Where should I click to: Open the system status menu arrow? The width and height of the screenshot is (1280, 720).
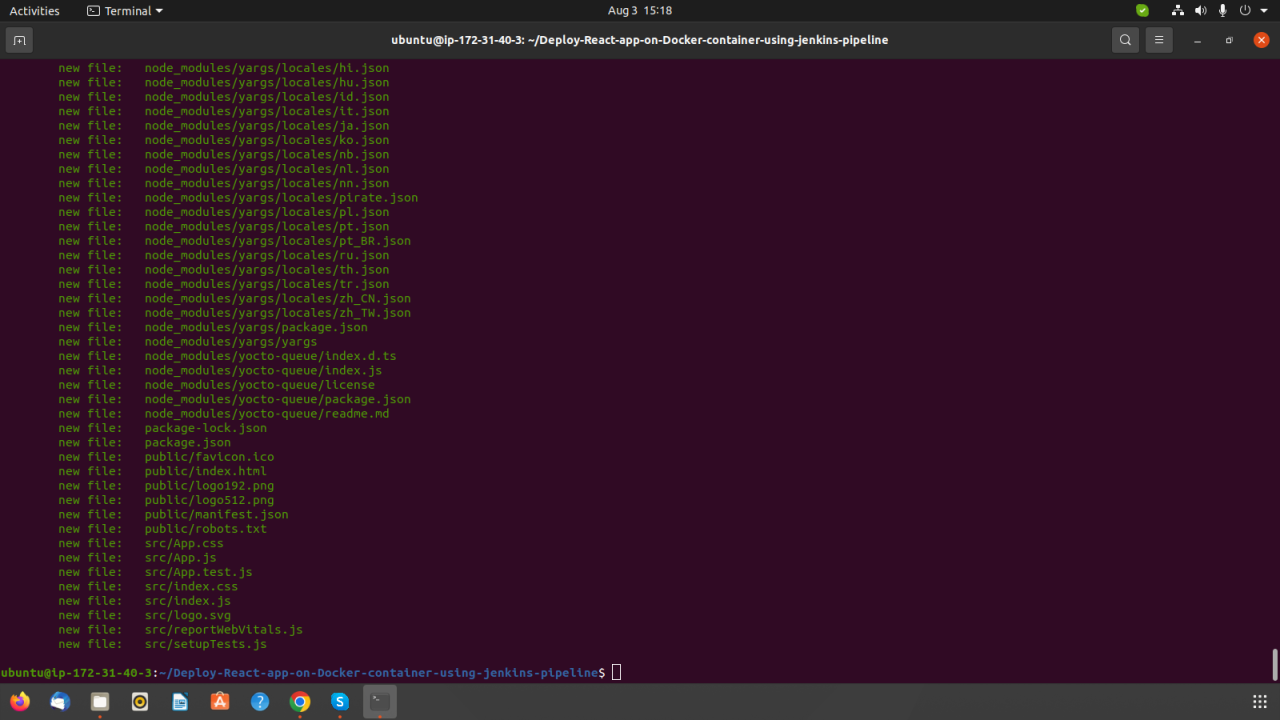click(1263, 11)
